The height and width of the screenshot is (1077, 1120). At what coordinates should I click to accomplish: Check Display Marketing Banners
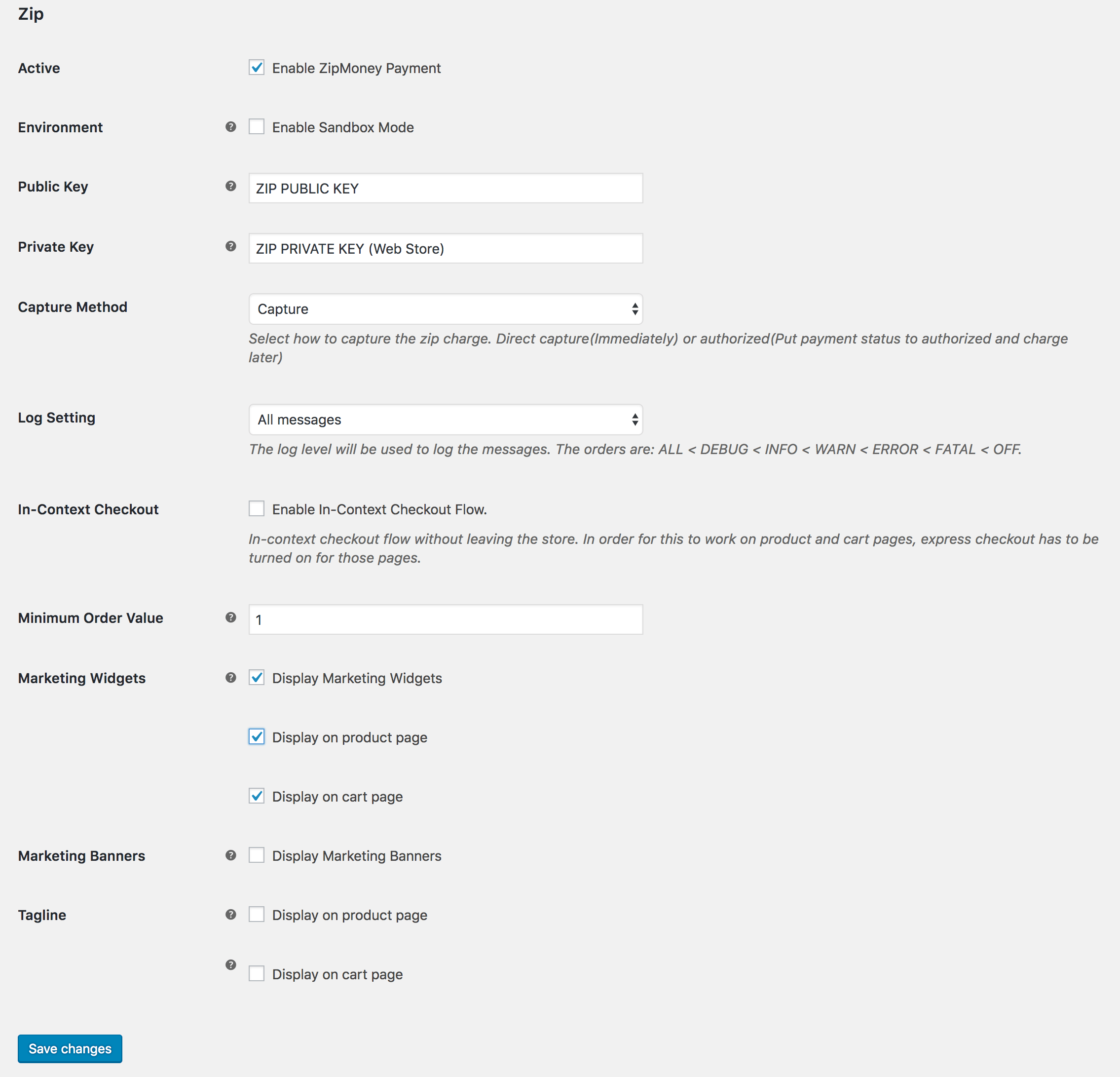tap(257, 856)
